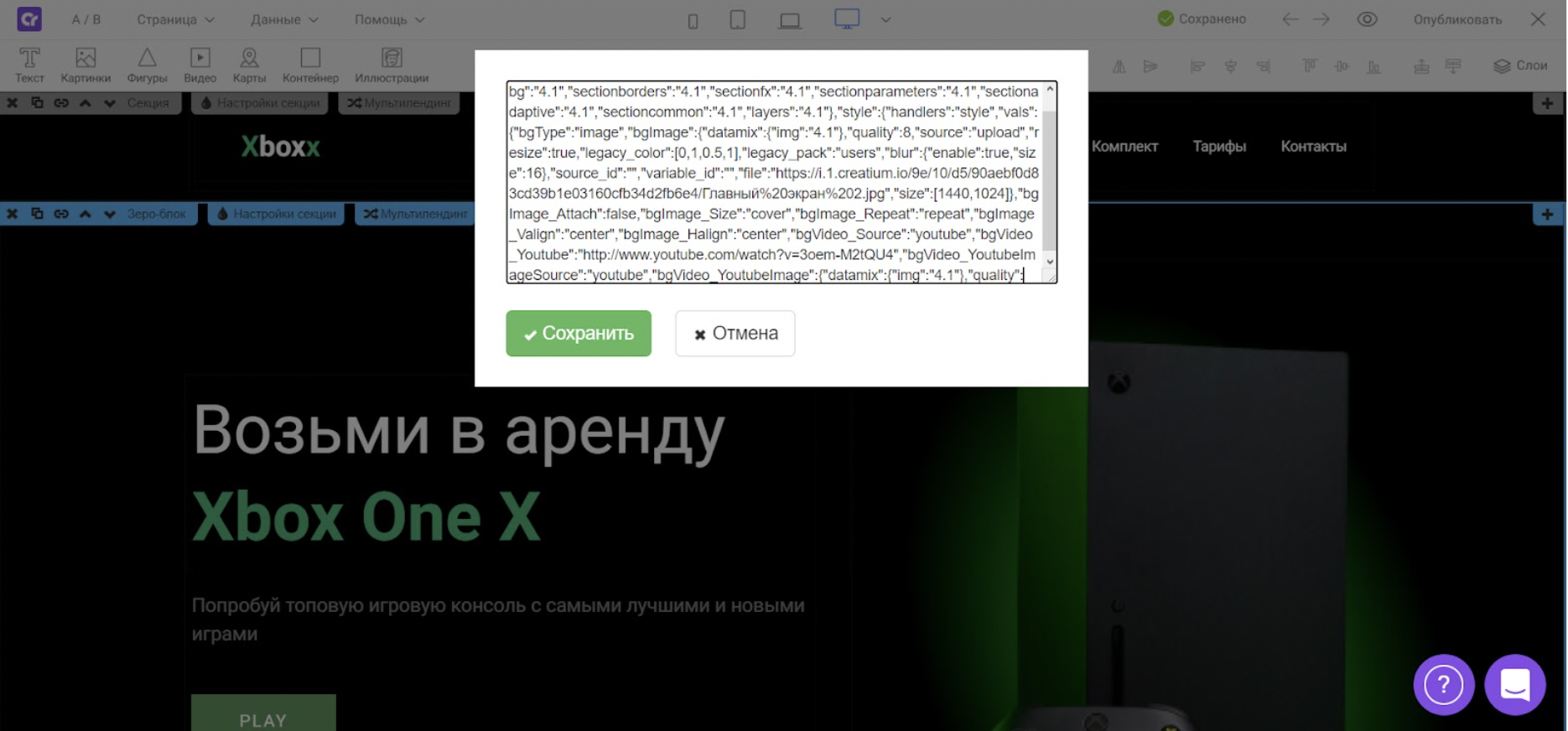Open the purple help question button

tap(1444, 685)
